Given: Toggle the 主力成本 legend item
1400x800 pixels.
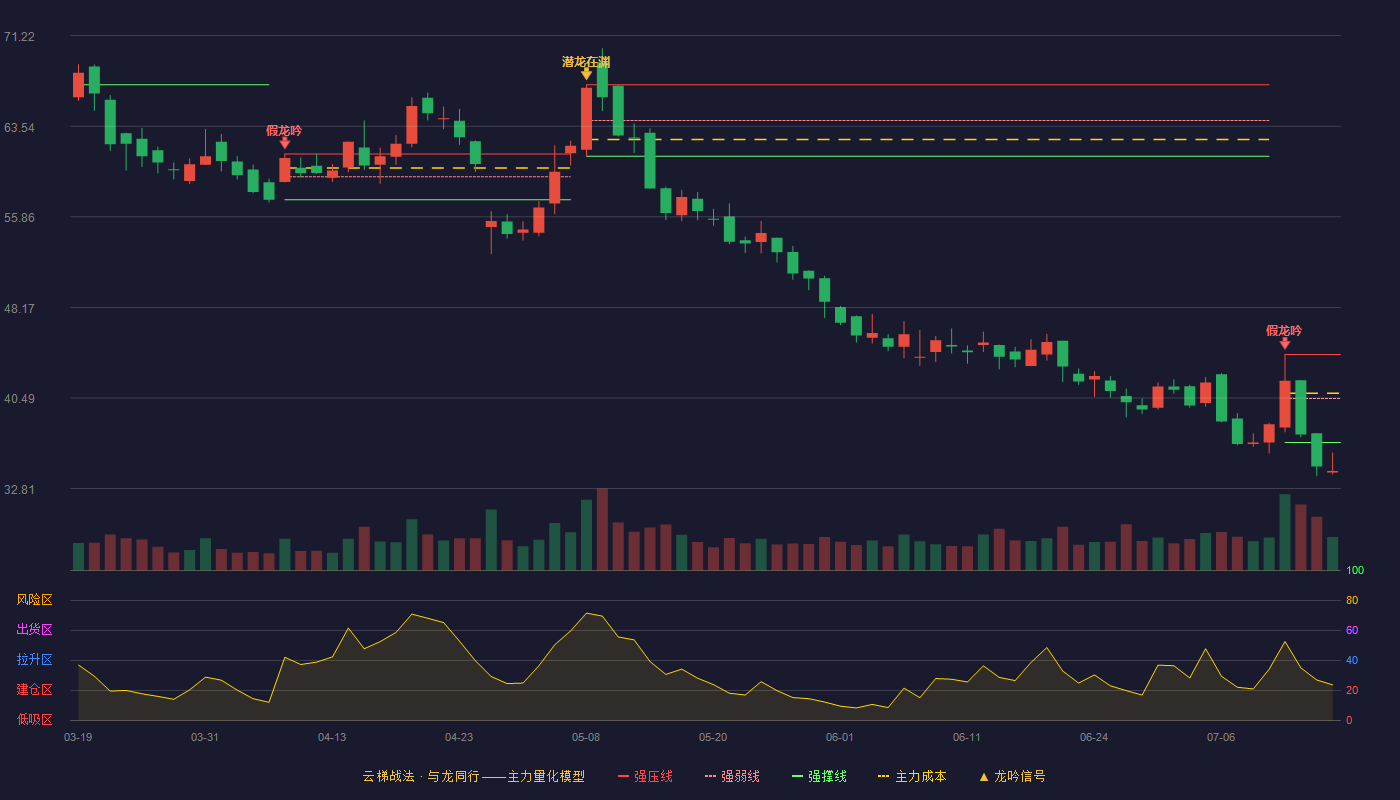Looking at the screenshot, I should [912, 776].
